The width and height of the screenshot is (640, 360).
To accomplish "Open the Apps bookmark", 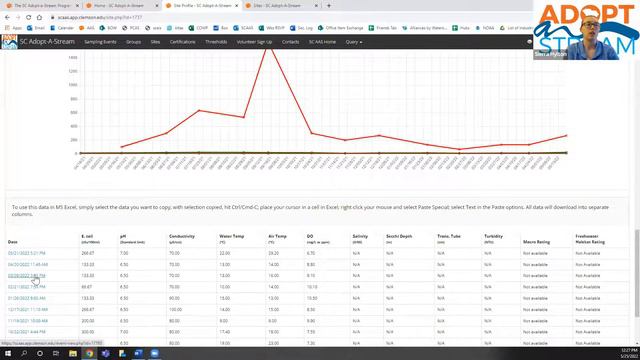I will click(x=13, y=28).
